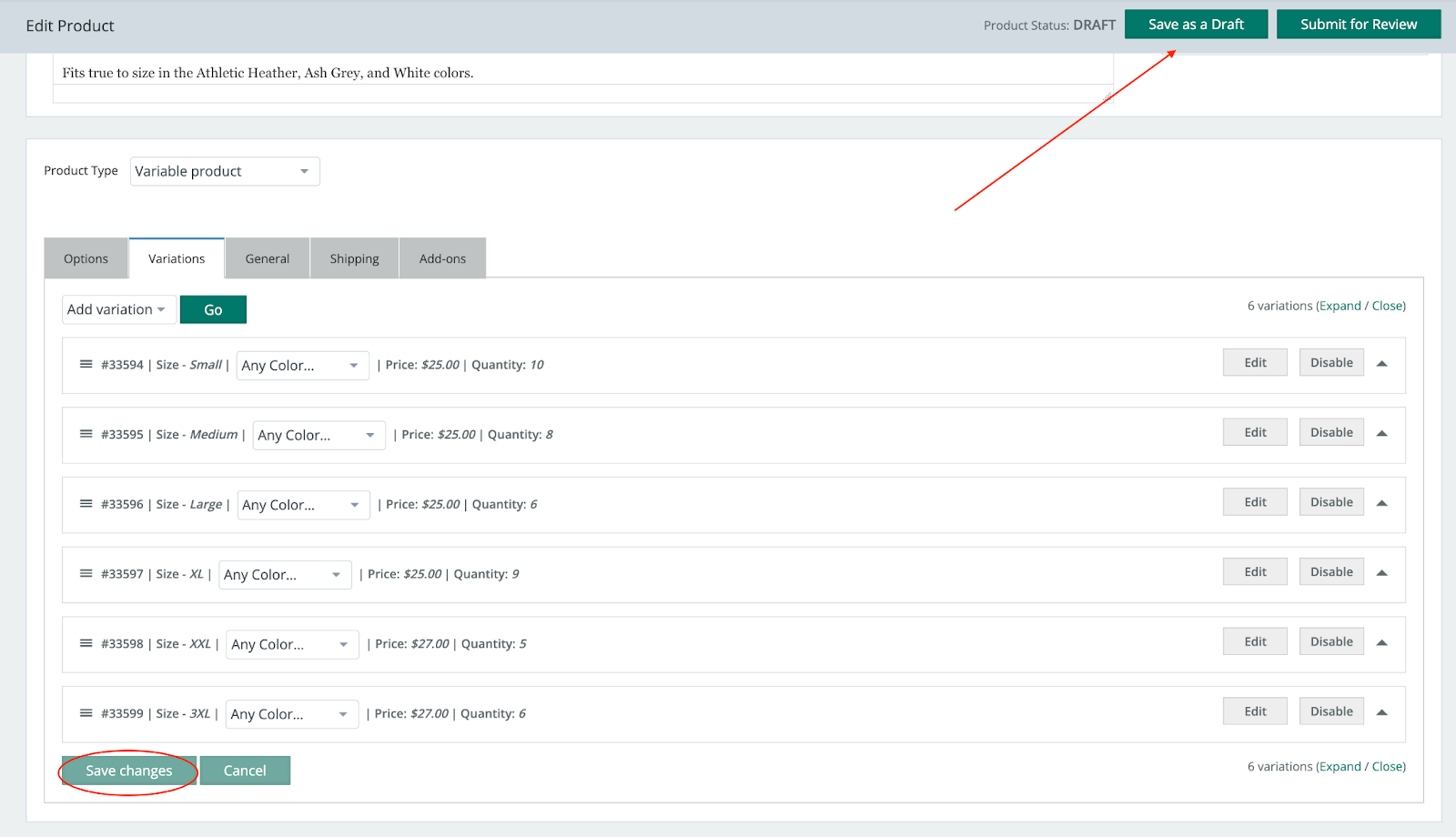Collapse the XXL variation row arrow
The image size is (1456, 837).
(x=1381, y=642)
